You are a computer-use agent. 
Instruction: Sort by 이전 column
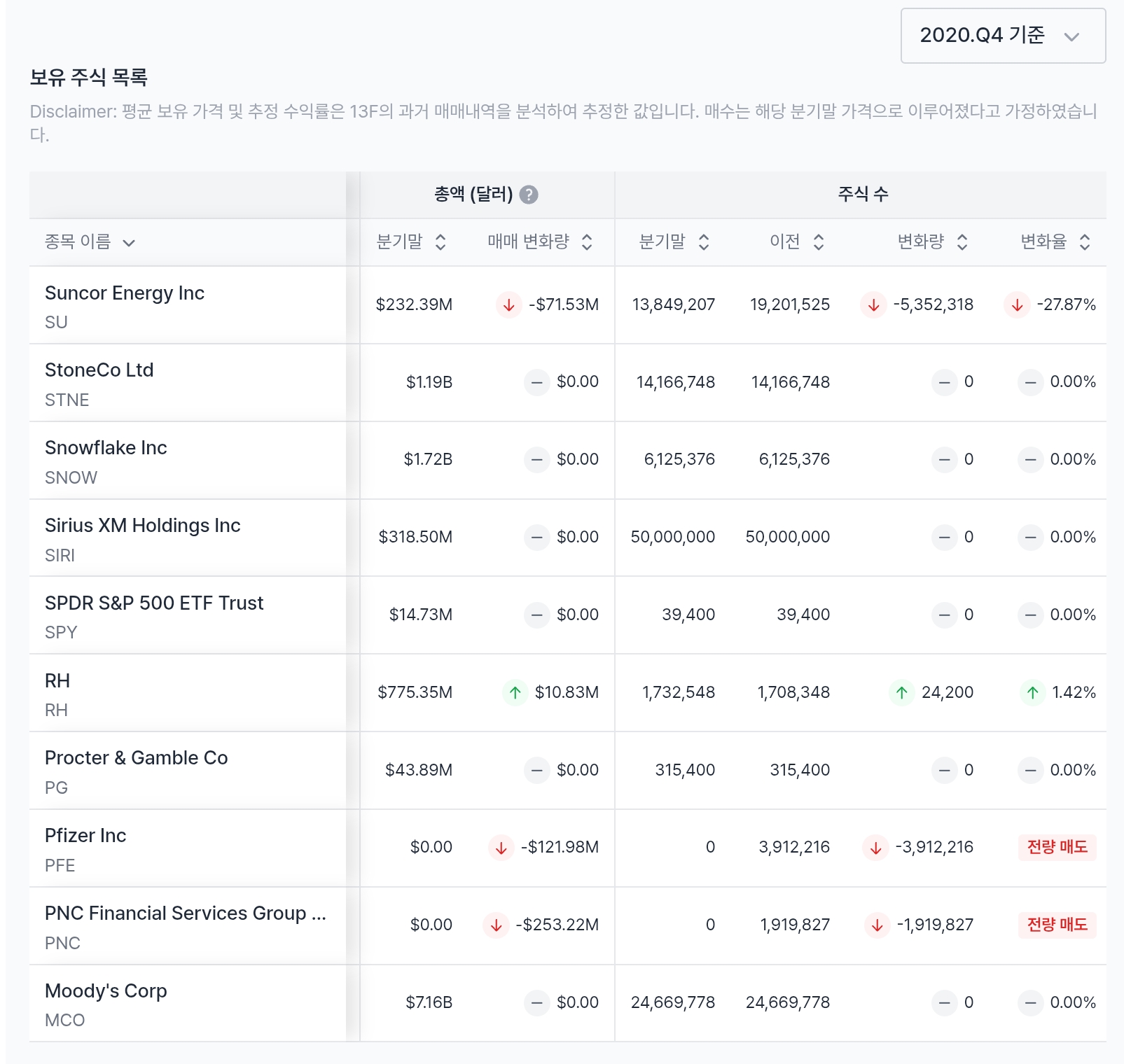click(798, 242)
